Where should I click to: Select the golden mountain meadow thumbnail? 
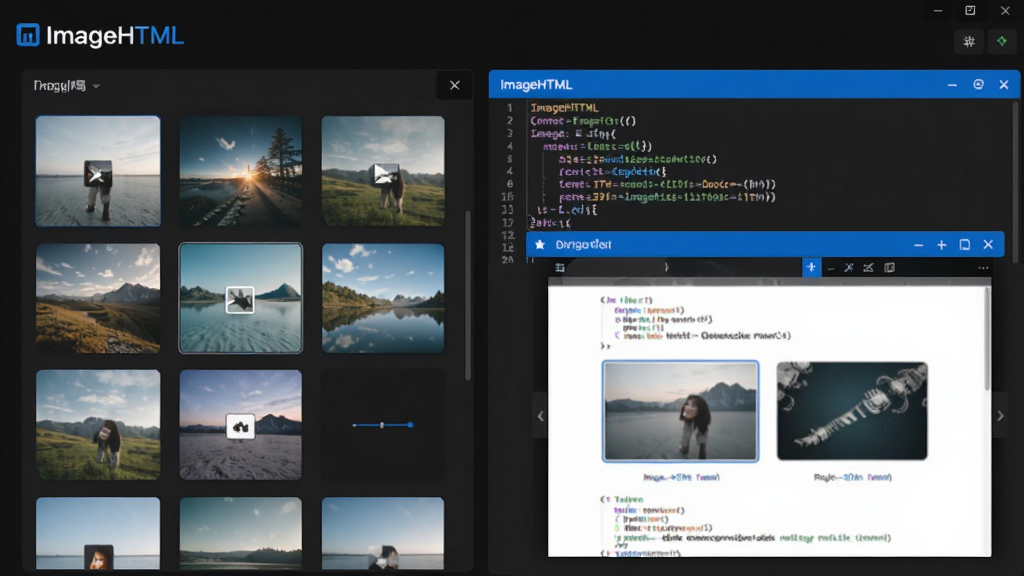(x=98, y=298)
